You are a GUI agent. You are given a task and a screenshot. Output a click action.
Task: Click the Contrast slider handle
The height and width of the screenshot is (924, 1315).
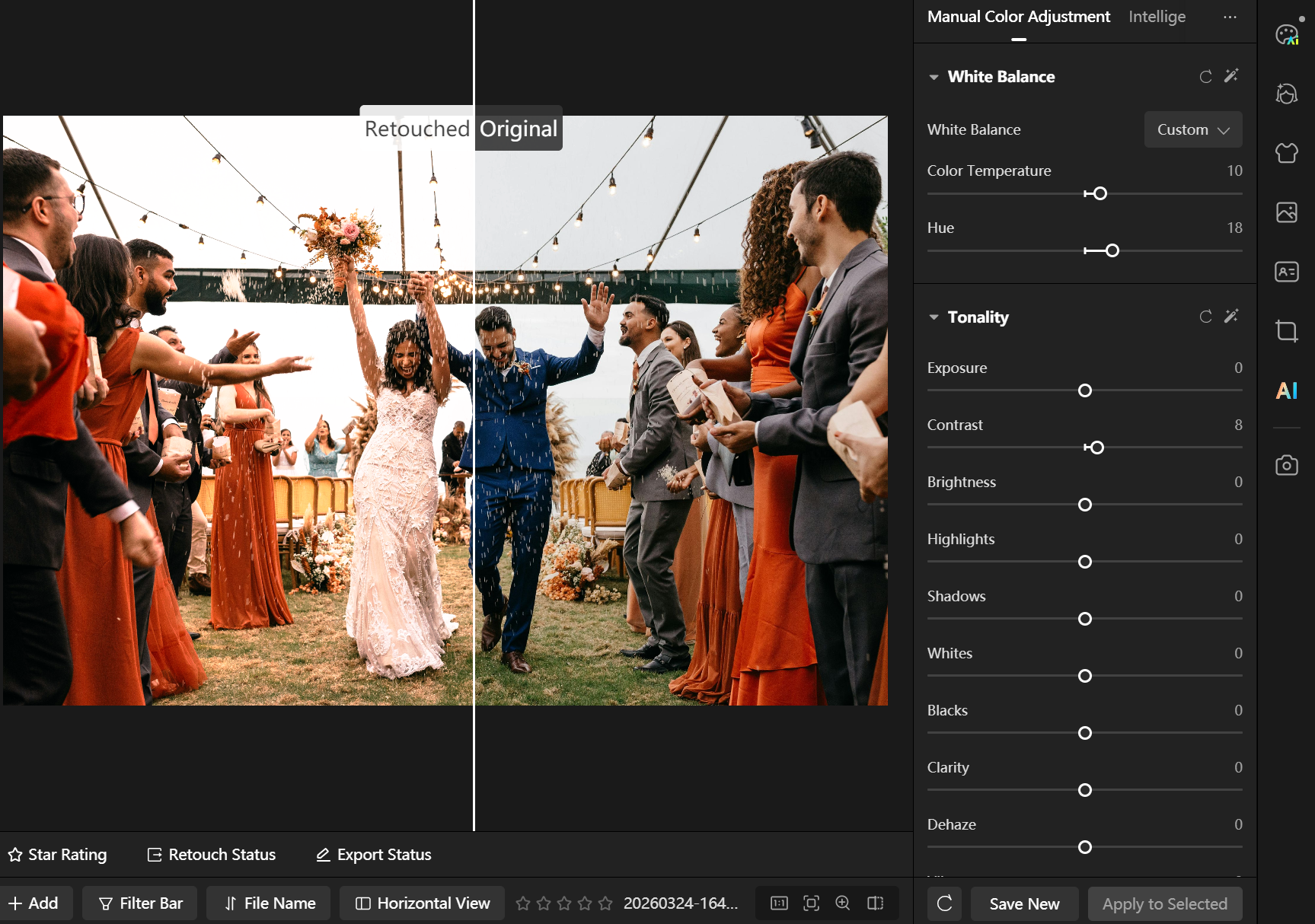point(1096,448)
